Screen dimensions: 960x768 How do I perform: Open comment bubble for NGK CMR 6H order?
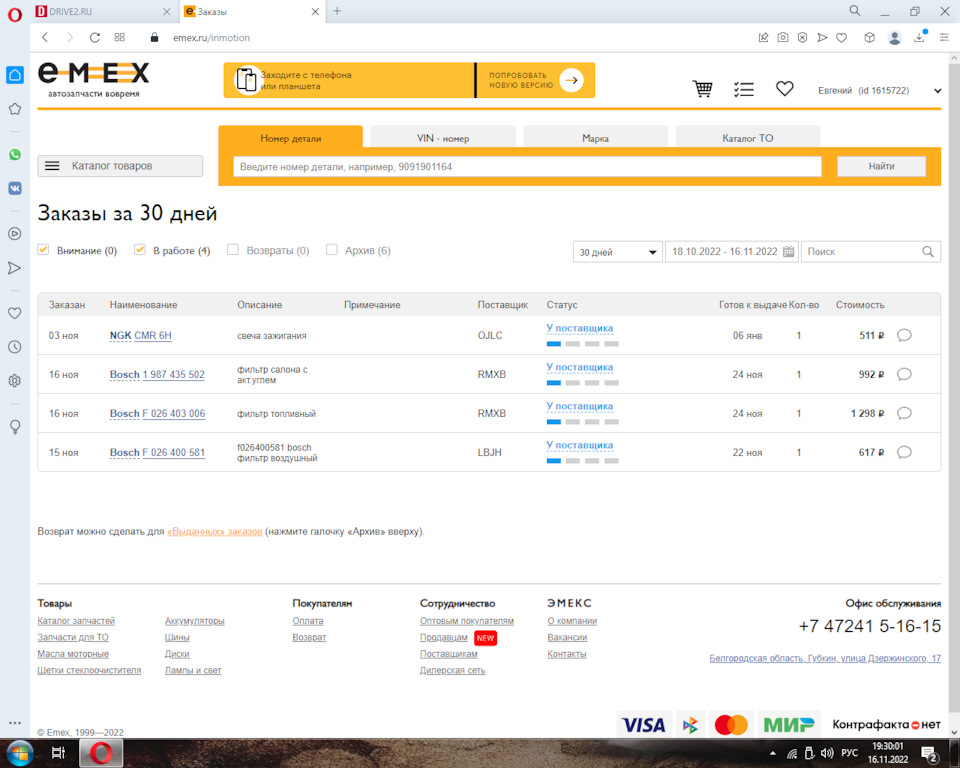904,335
